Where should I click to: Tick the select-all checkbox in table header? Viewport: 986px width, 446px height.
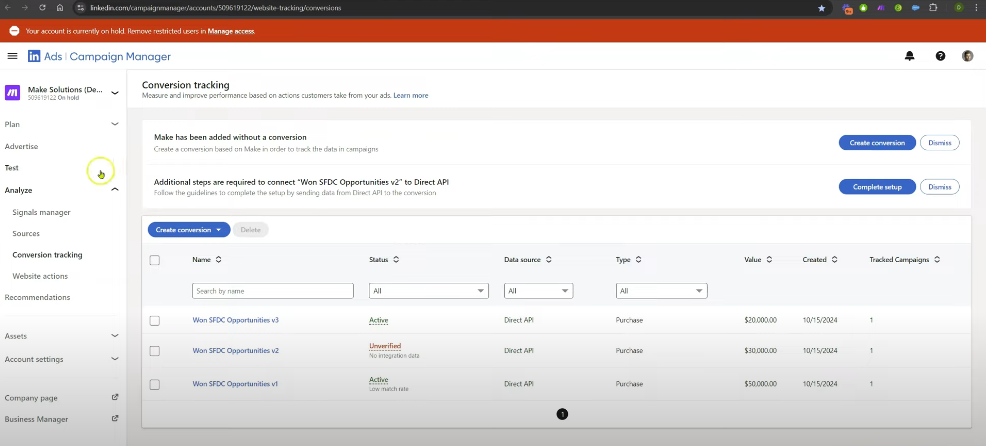[155, 260]
